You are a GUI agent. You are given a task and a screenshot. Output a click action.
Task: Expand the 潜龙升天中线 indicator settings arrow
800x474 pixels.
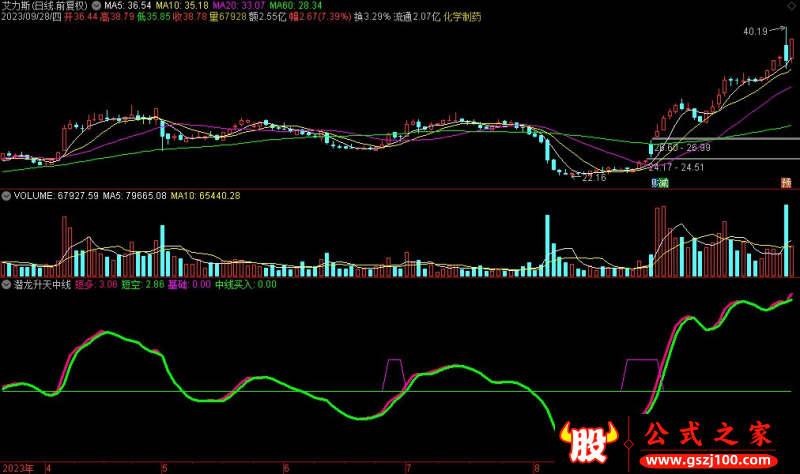coord(6,284)
